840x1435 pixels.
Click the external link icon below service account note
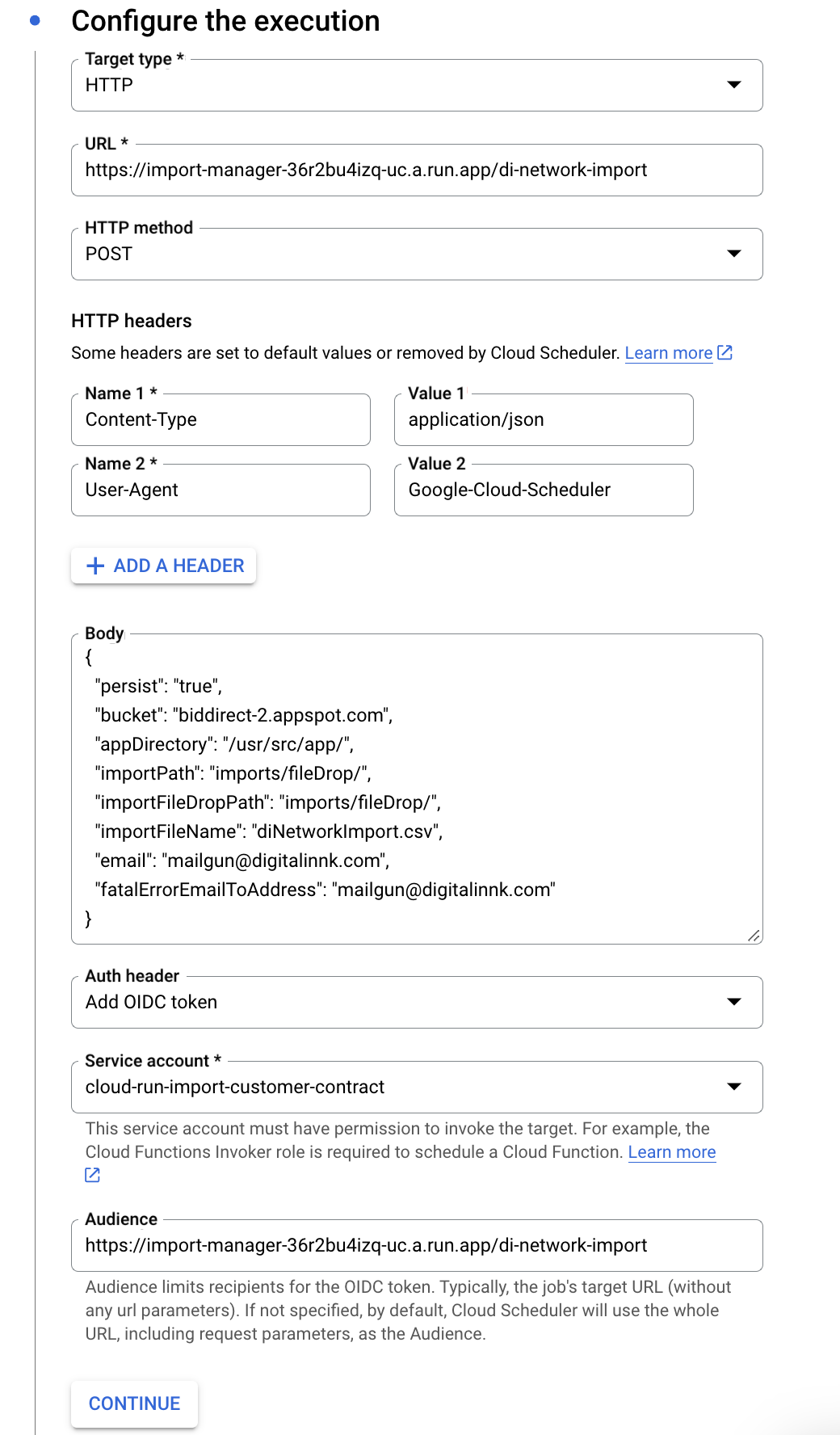(x=92, y=1175)
